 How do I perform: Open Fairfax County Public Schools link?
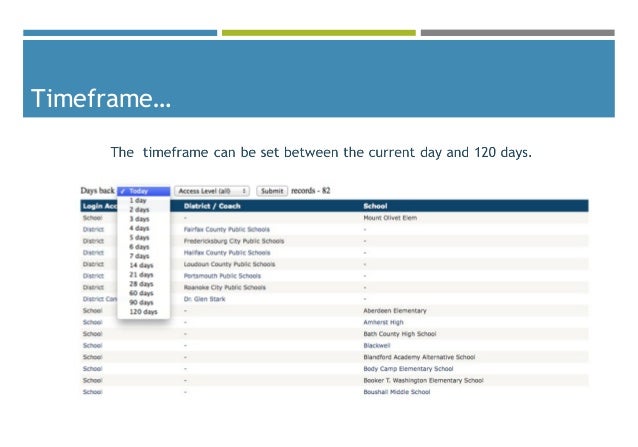tap(227, 229)
